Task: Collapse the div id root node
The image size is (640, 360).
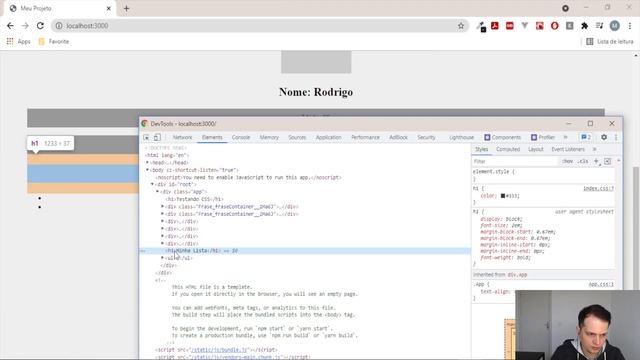Action: tap(153, 184)
